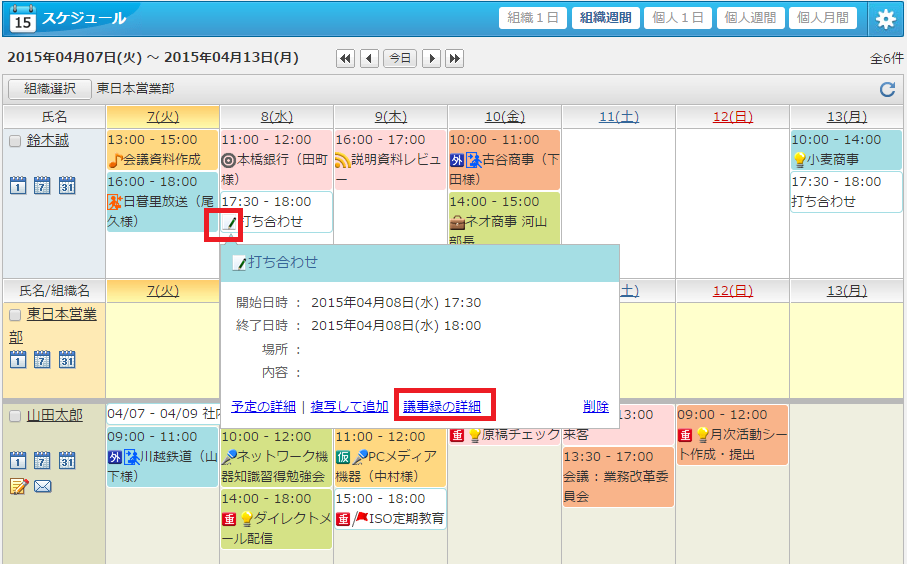Image resolution: width=907 pixels, height=564 pixels.
Task: Click the 削除 link in the popup
Action: (x=596, y=406)
